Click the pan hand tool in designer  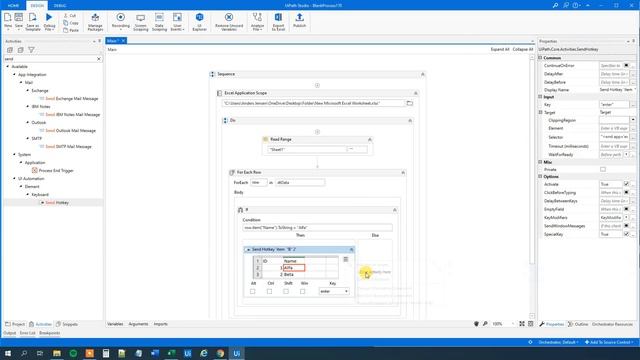pyautogui.click(x=476, y=324)
